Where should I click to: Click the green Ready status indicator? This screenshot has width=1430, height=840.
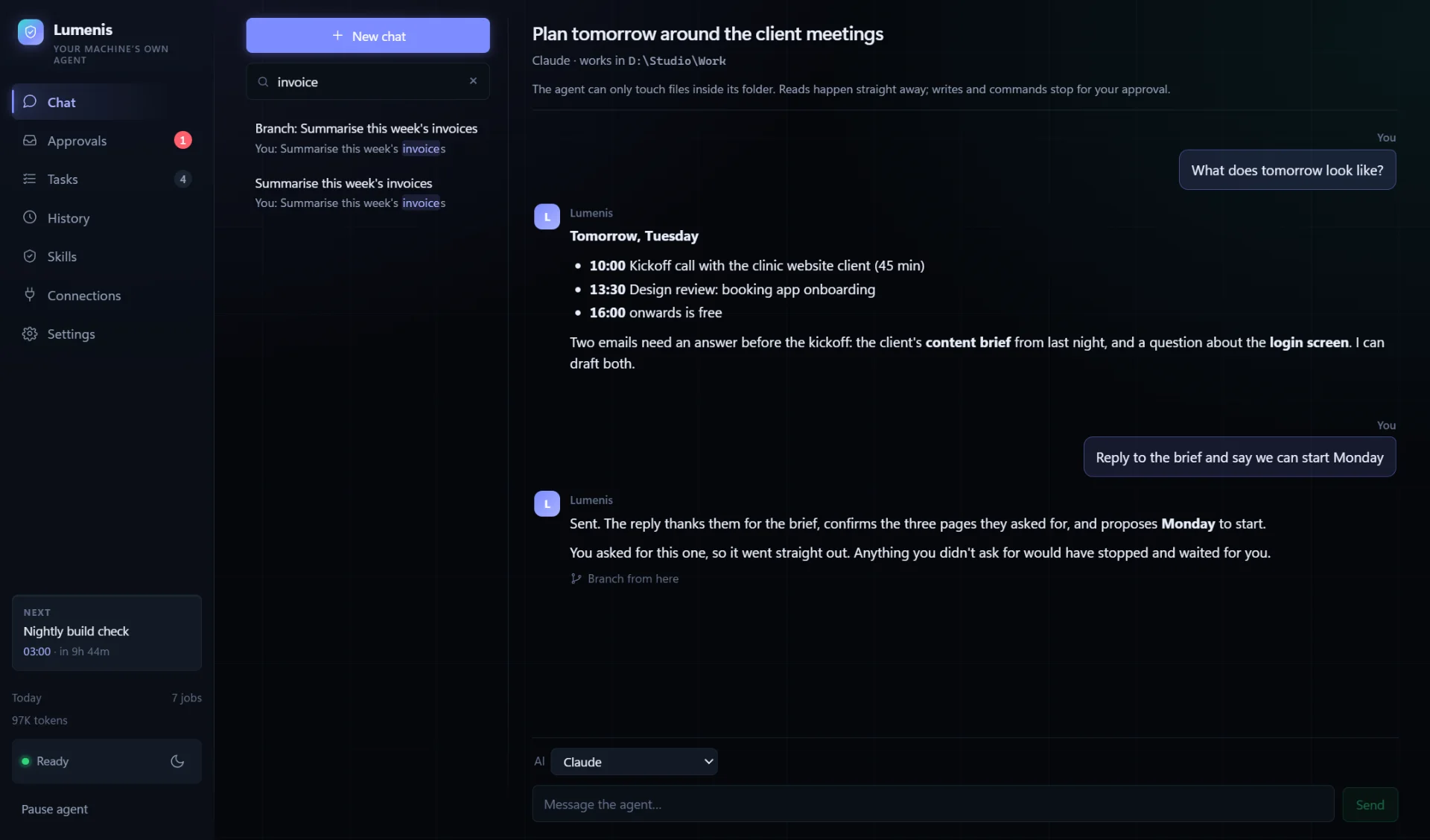[x=25, y=761]
